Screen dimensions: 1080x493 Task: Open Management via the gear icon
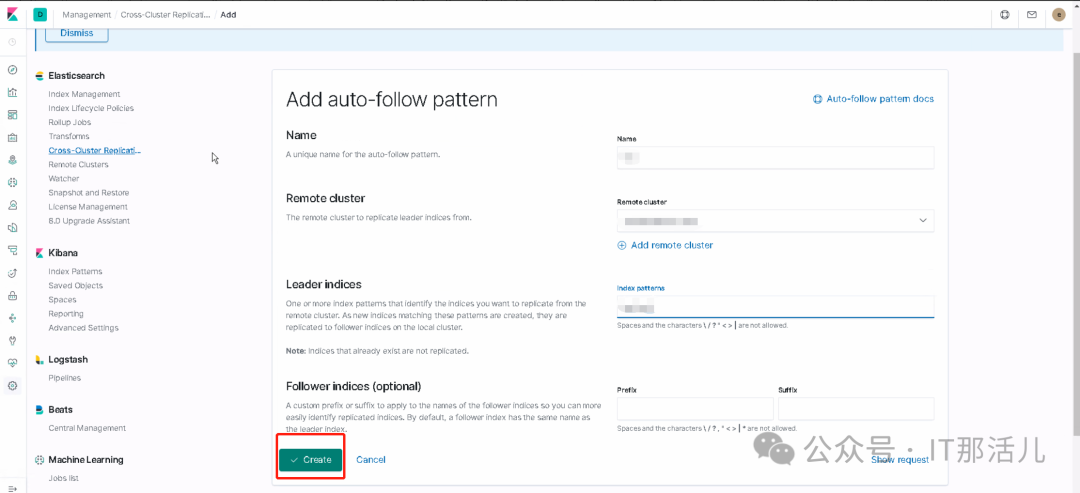point(12,385)
